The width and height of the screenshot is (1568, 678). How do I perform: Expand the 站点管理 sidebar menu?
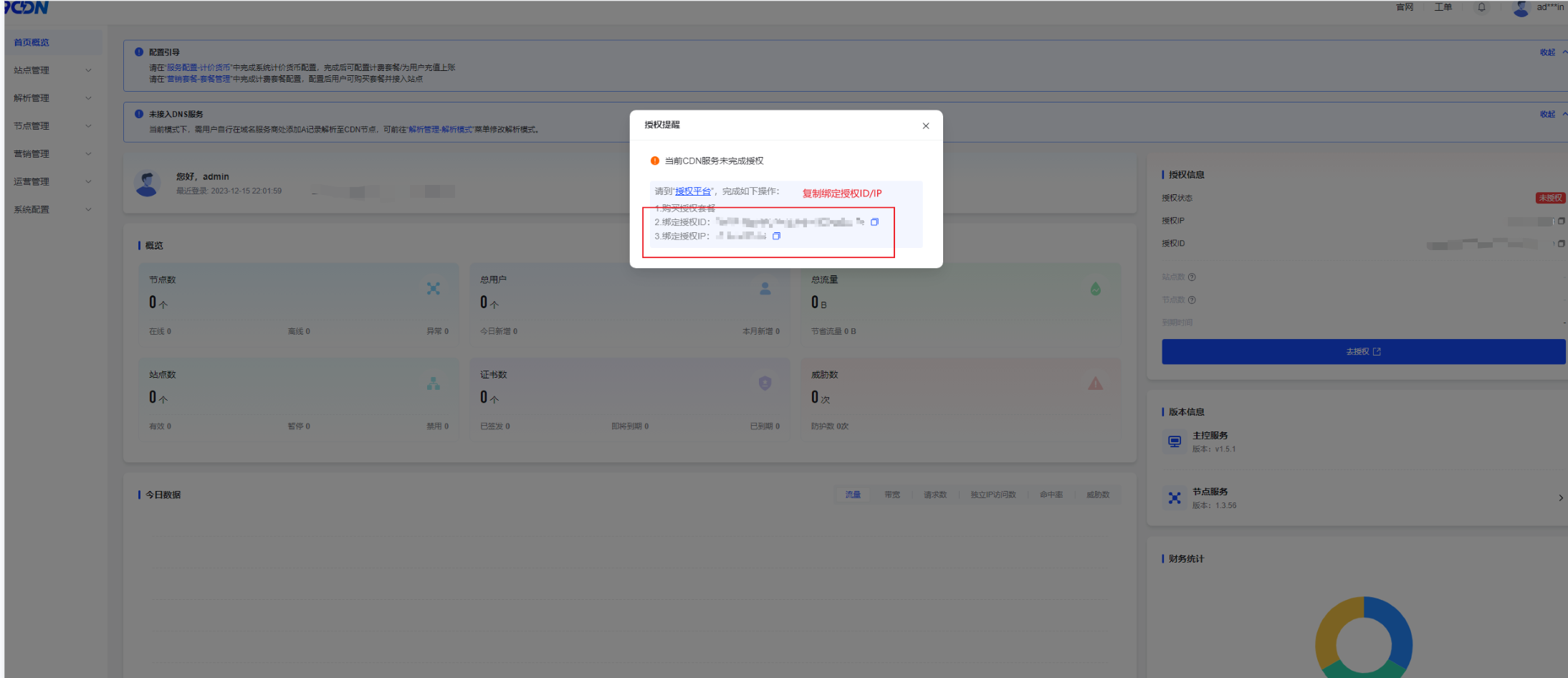pos(52,70)
